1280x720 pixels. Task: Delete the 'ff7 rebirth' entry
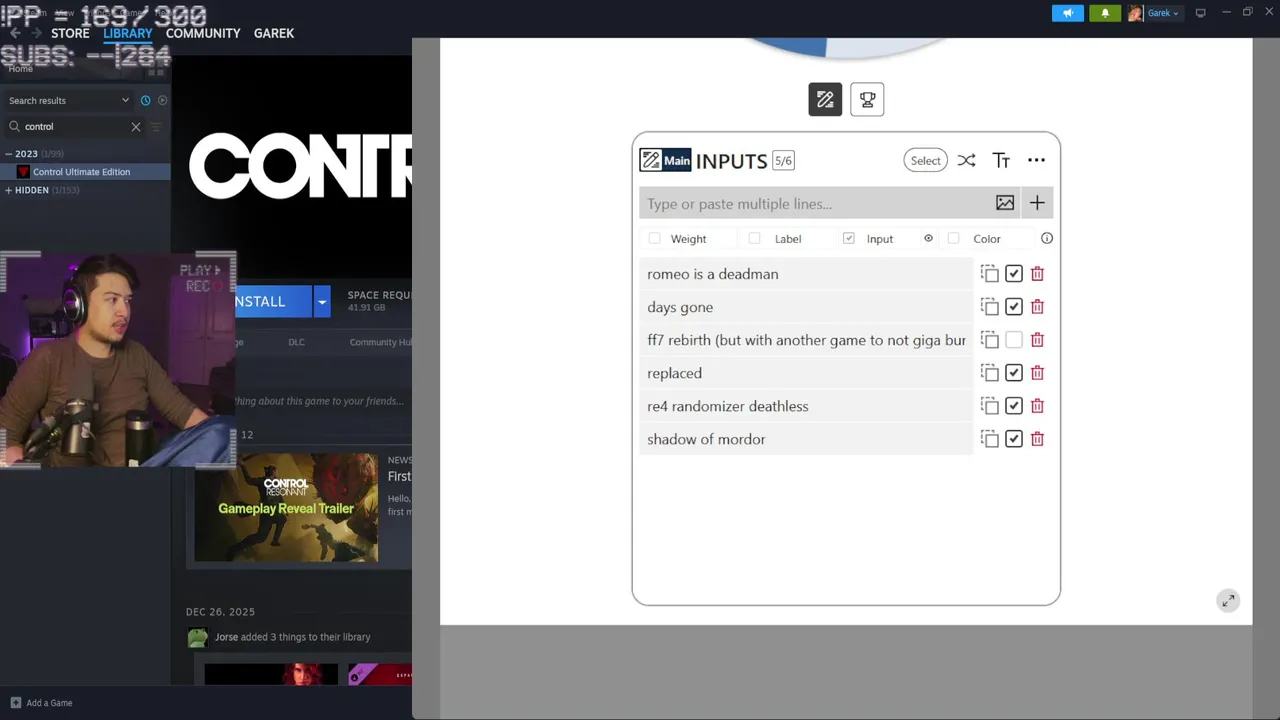pos(1037,340)
